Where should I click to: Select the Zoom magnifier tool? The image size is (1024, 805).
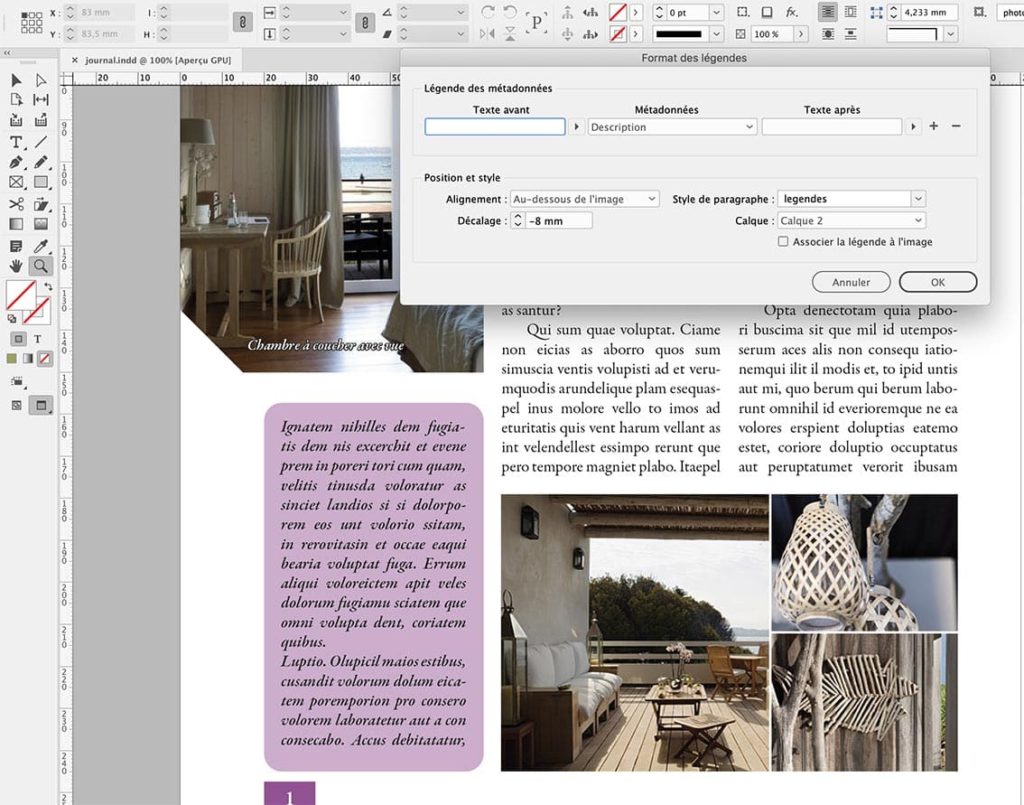click(x=41, y=266)
